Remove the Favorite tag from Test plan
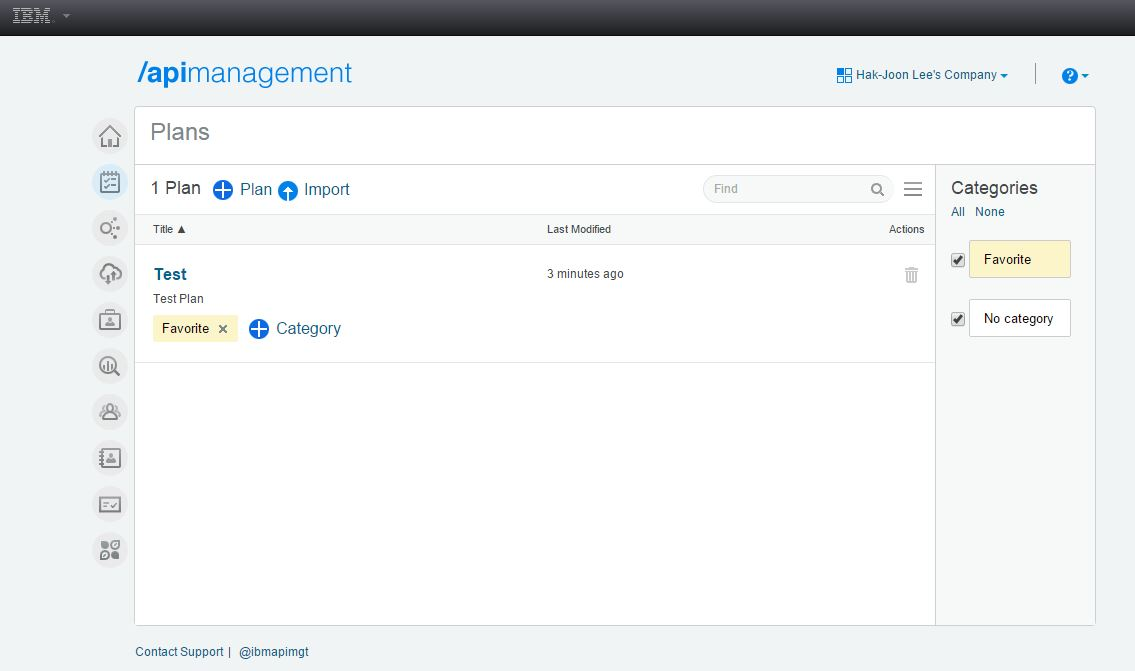 pos(223,329)
